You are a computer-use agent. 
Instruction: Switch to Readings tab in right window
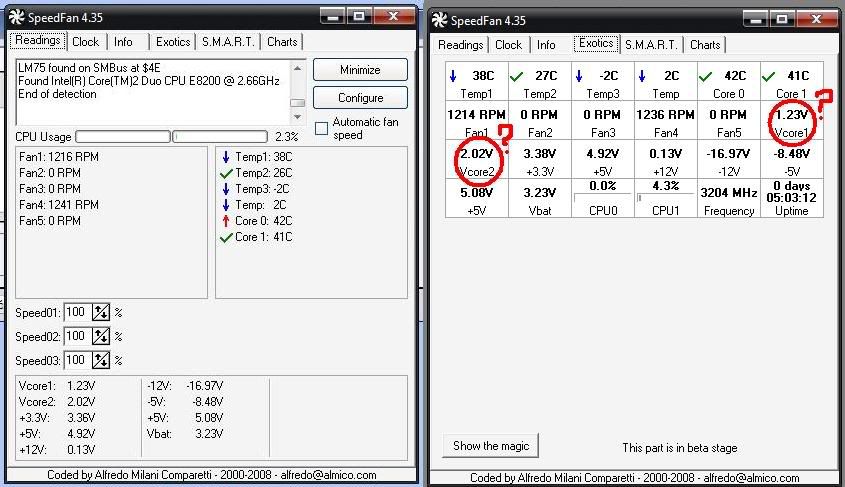coord(461,45)
